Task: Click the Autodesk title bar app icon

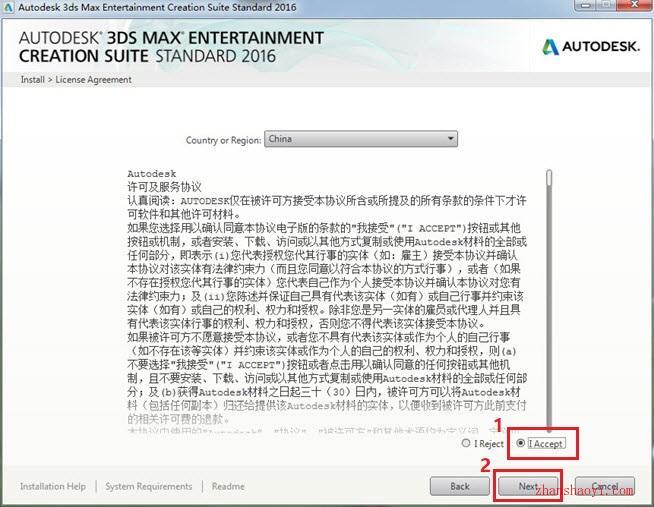Action: 8,7
